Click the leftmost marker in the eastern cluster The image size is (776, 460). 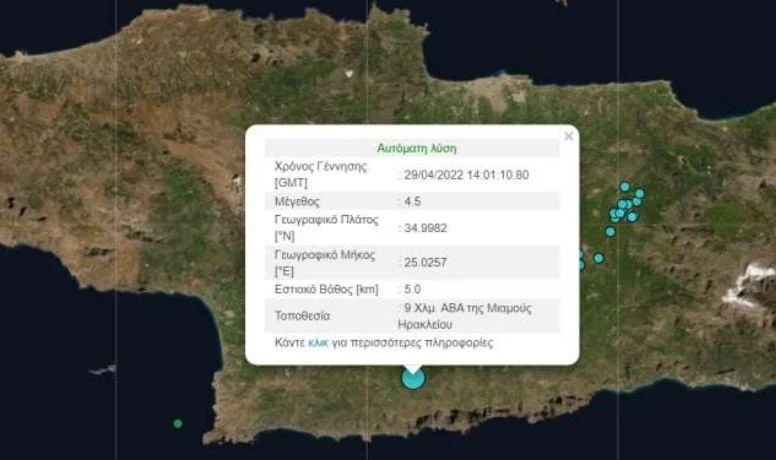pyautogui.click(x=614, y=213)
